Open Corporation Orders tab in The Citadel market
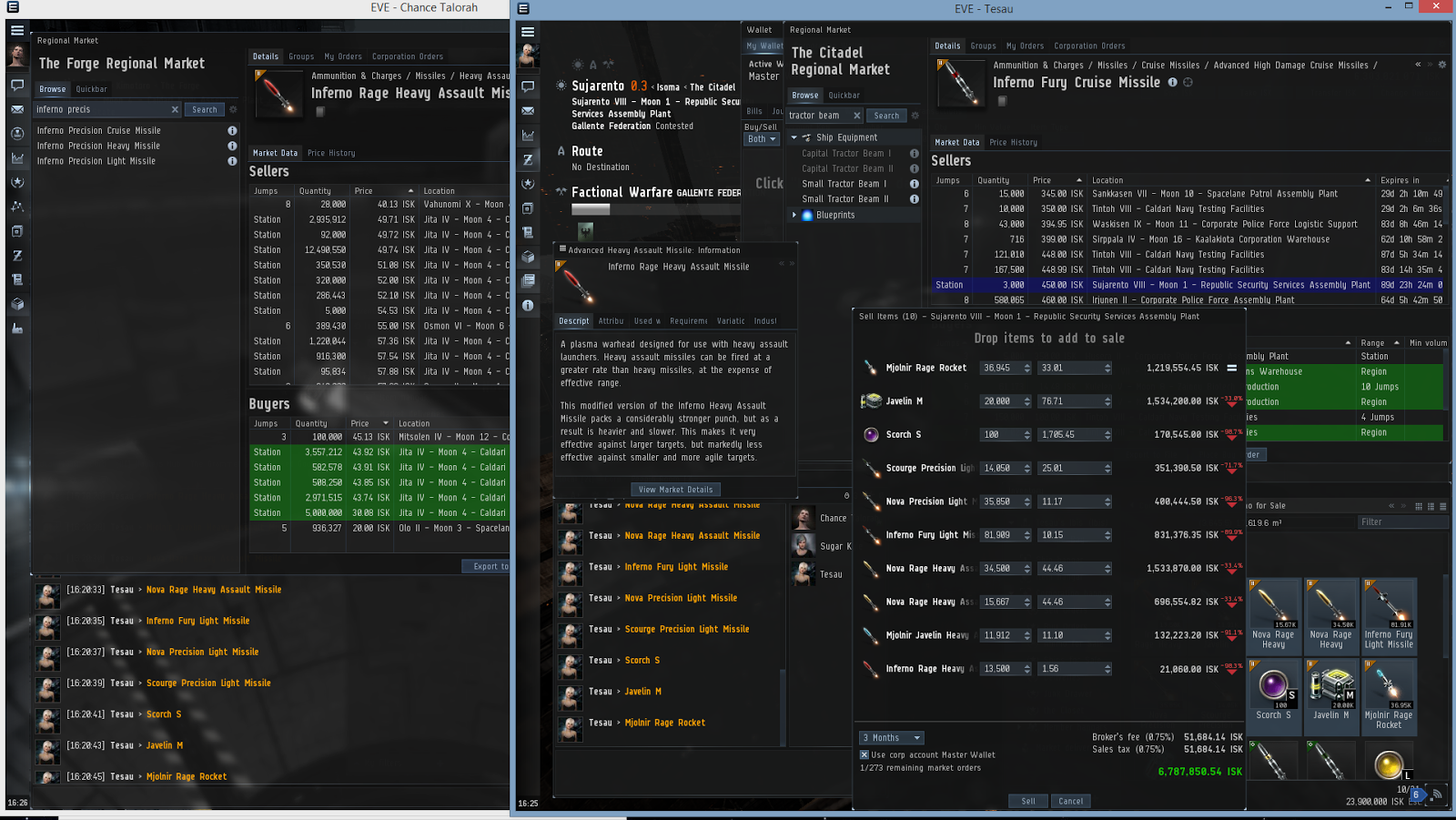Image resolution: width=1456 pixels, height=820 pixels. (x=1089, y=46)
